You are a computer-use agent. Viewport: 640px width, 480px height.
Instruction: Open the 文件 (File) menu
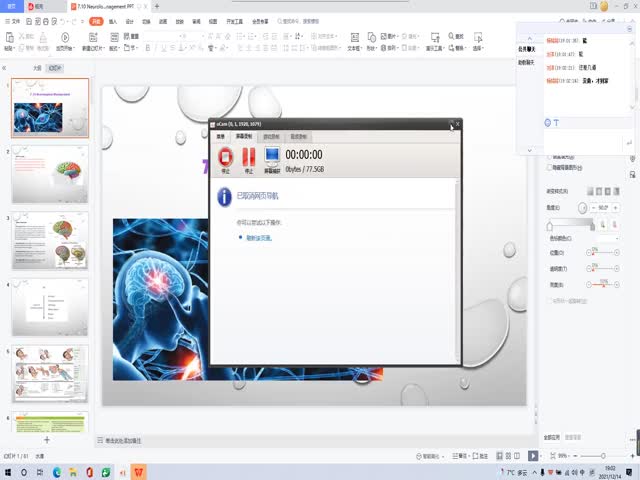[x=15, y=20]
